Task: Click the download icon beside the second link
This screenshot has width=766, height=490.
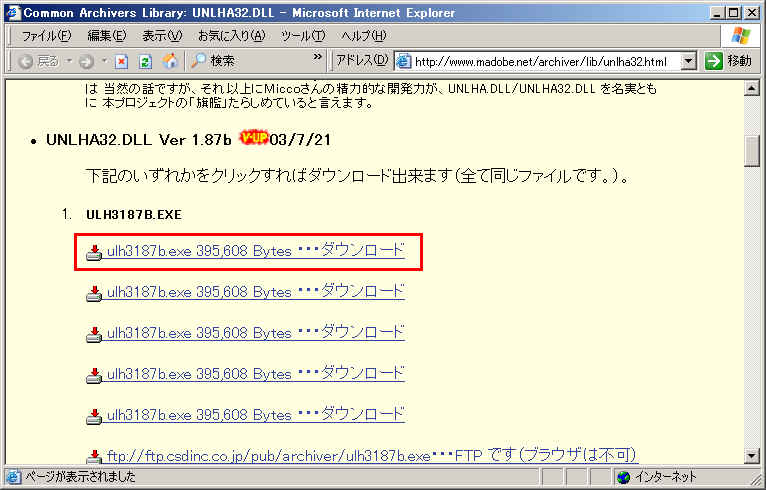Action: coord(94,294)
